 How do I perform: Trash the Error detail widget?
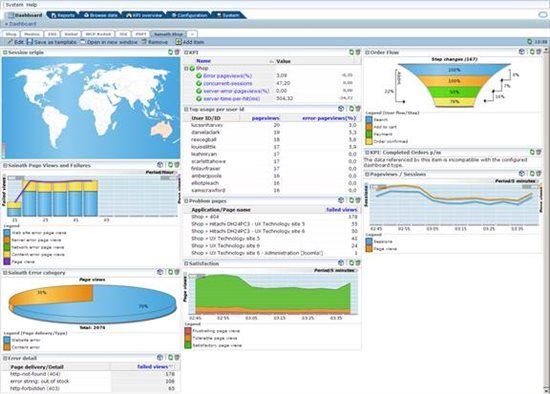pos(177,358)
